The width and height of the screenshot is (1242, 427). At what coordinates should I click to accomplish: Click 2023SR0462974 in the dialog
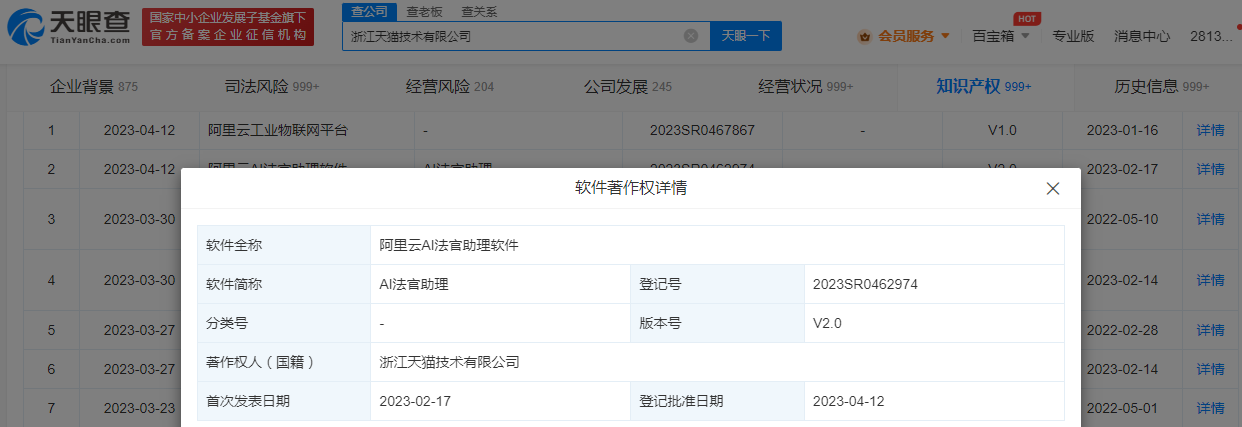[x=866, y=284]
